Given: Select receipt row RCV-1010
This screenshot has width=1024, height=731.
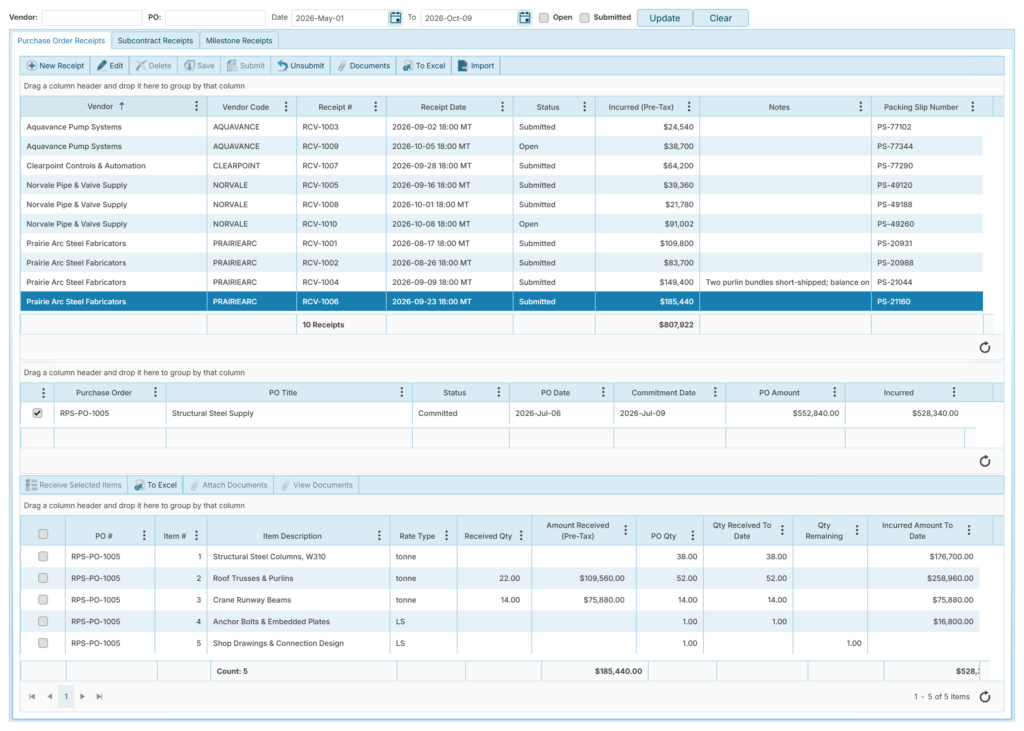Looking at the screenshot, I should 502,224.
